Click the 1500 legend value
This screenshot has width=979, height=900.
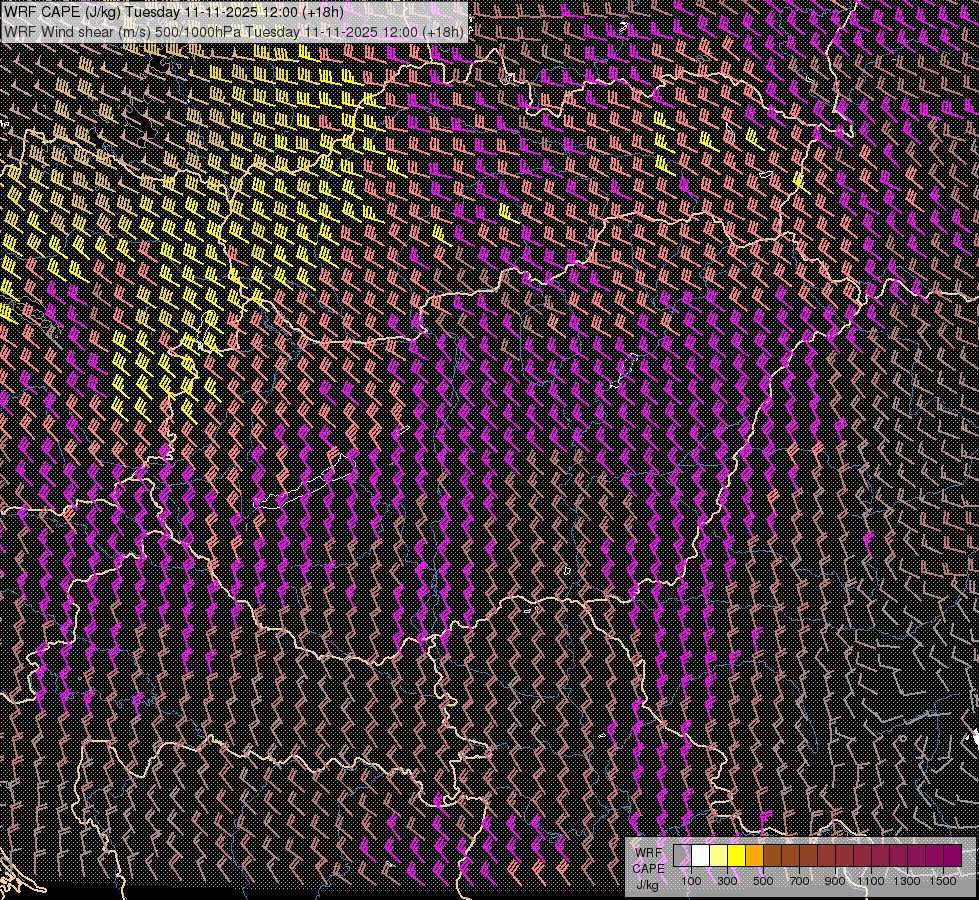coord(943,881)
